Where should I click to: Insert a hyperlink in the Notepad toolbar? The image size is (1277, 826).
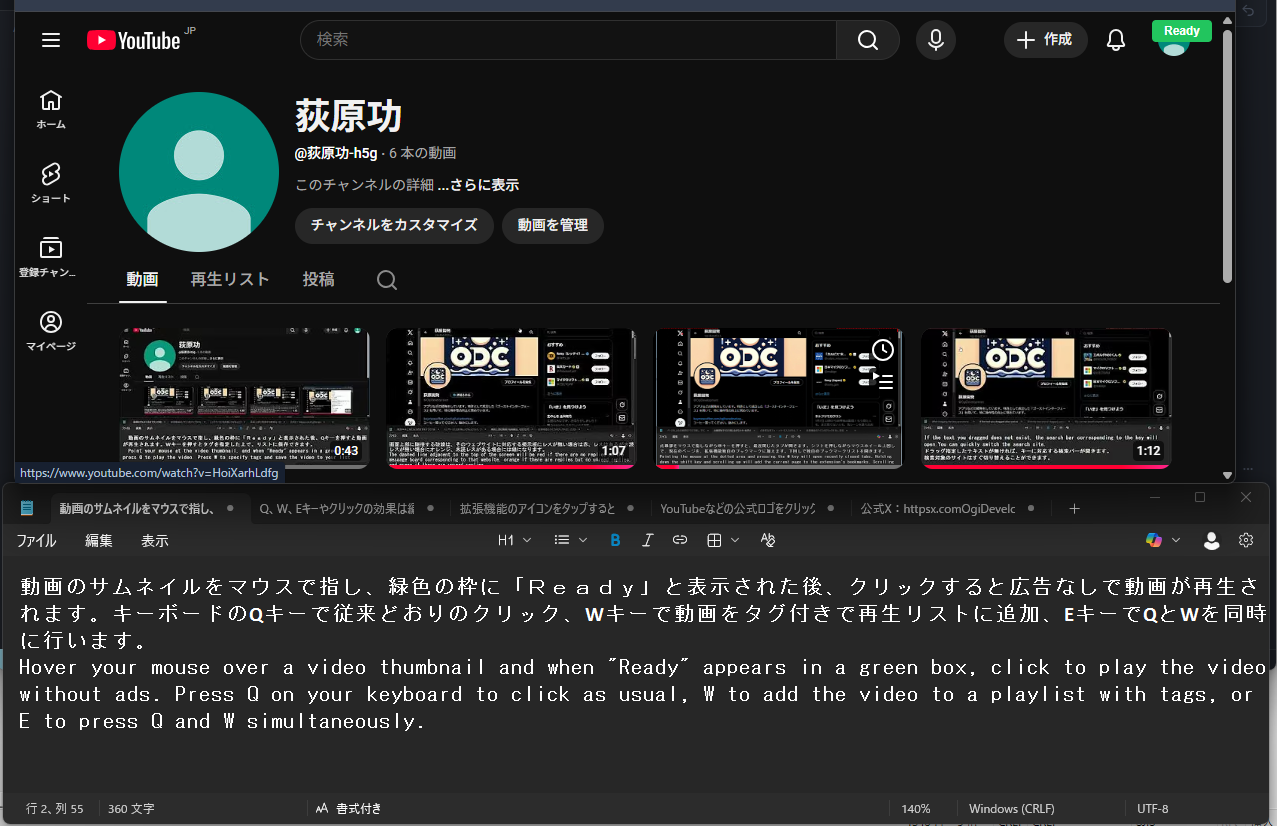pyautogui.click(x=680, y=540)
